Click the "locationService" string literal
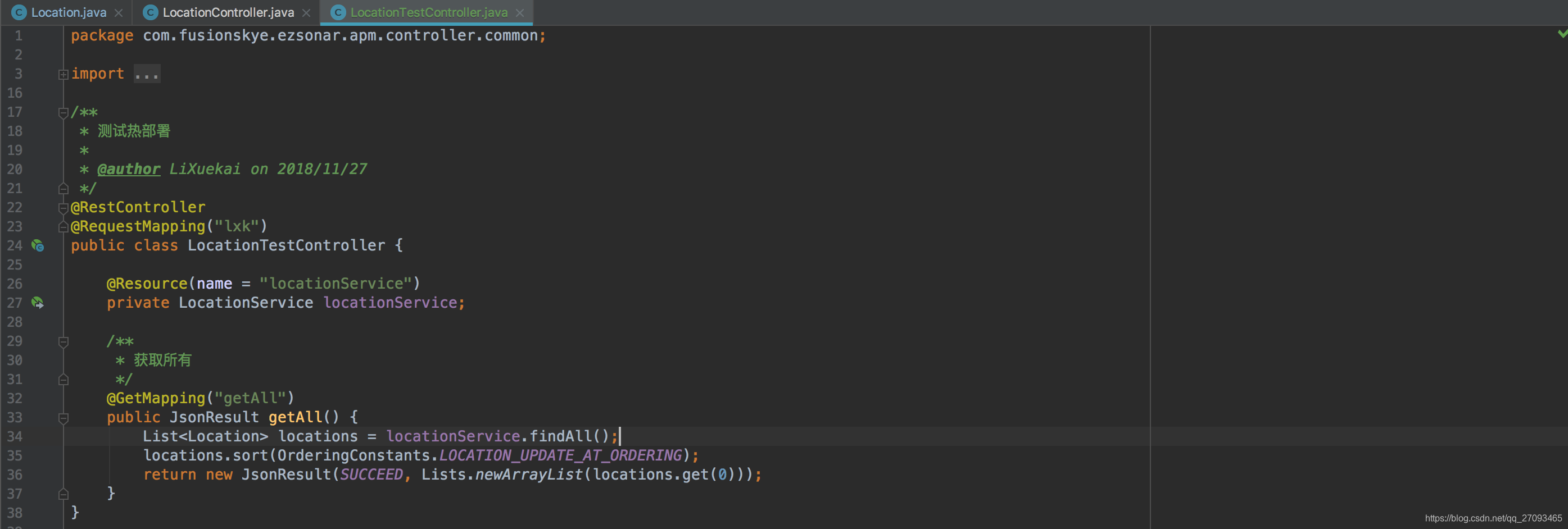This screenshot has width=1568, height=529. click(x=336, y=284)
